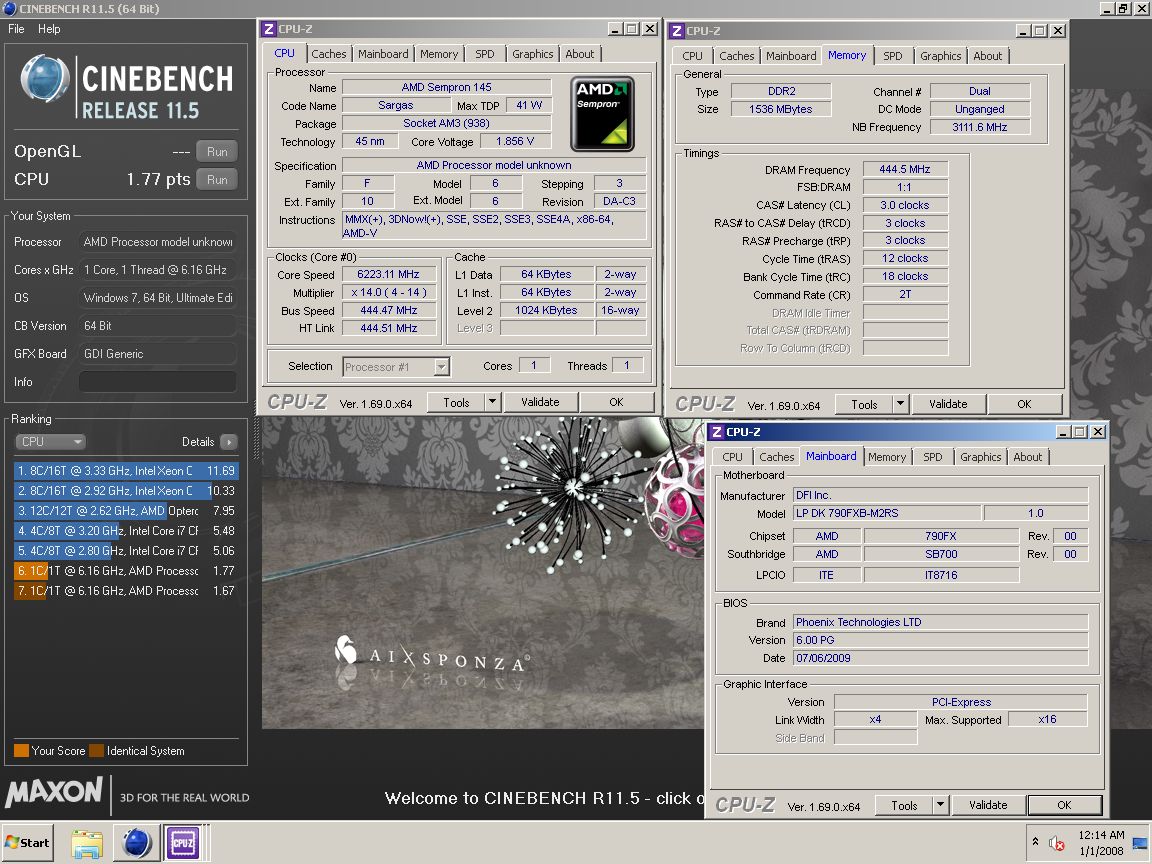Click Validate in the CPU-Z CPU window
Image resolution: width=1152 pixels, height=864 pixels.
click(540, 402)
